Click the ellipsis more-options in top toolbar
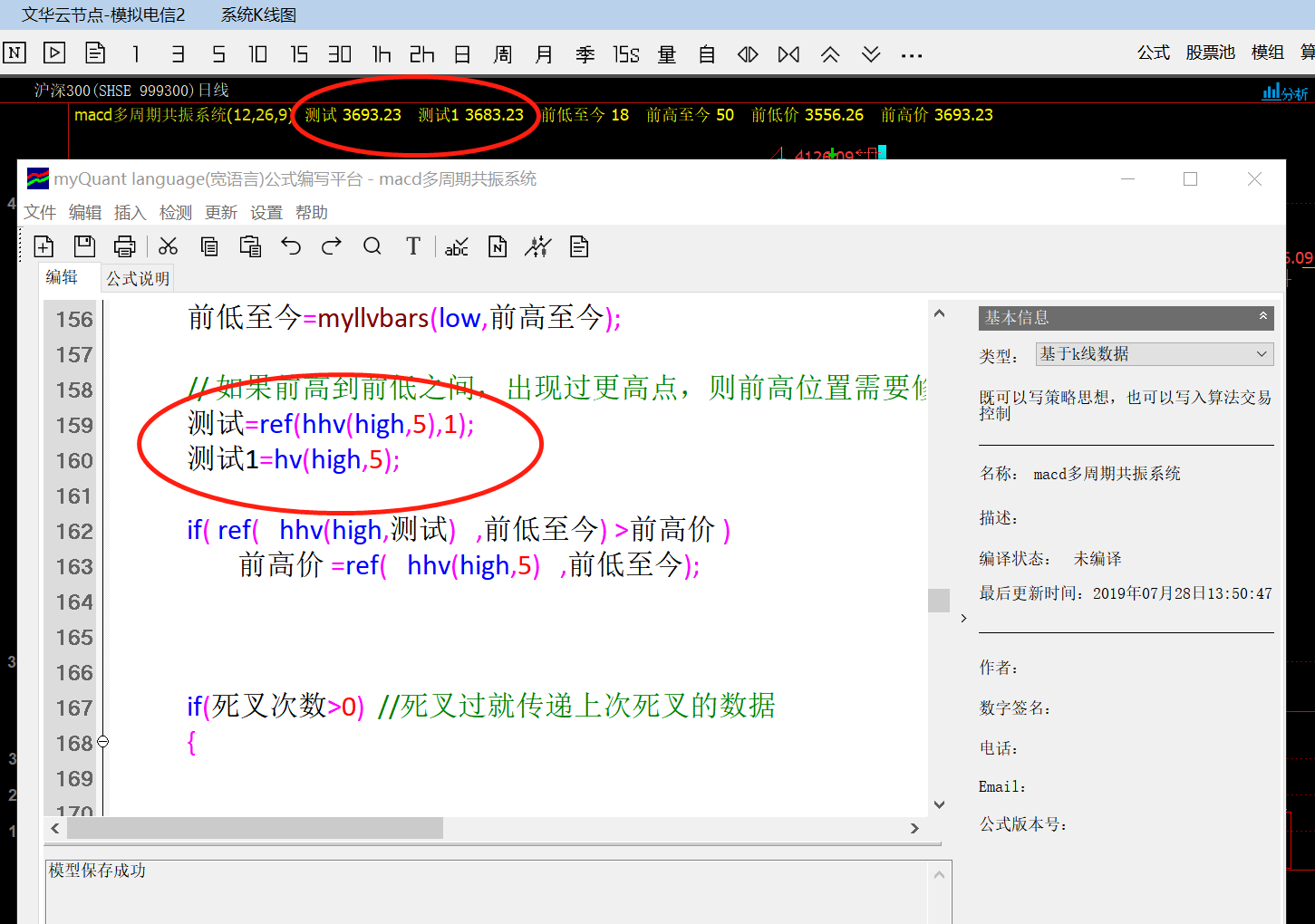1315x924 pixels. coord(912,55)
